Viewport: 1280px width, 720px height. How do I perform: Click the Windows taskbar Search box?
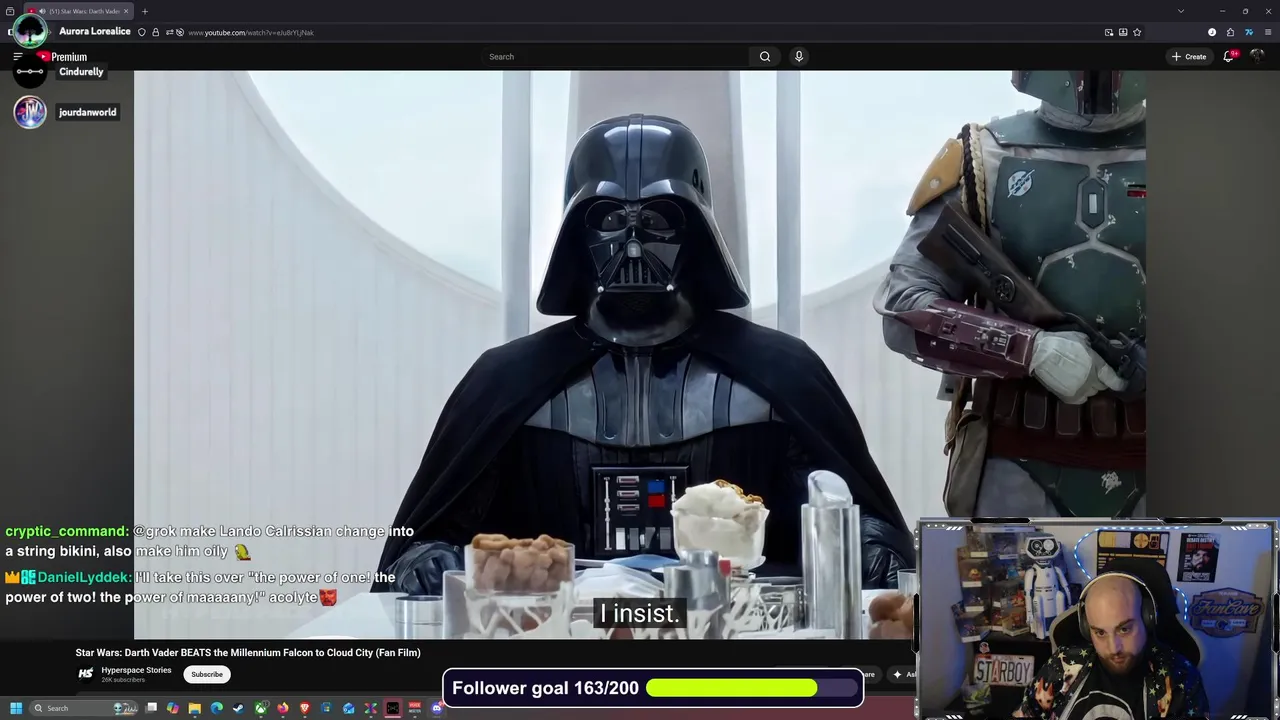point(84,708)
